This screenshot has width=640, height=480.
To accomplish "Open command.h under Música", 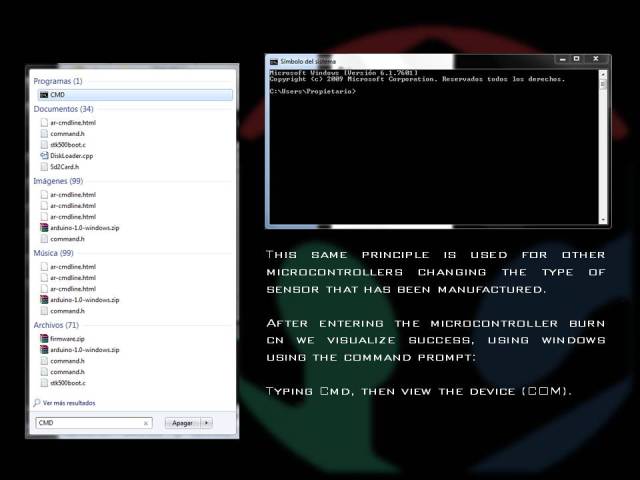I will click(x=62, y=311).
